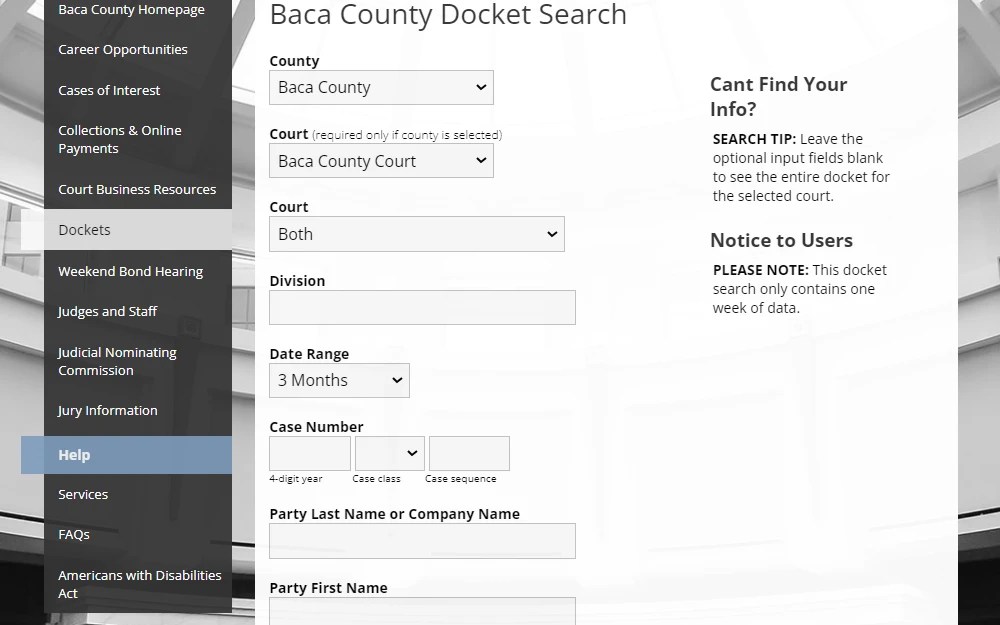Open the Case class dropdown

pos(390,453)
